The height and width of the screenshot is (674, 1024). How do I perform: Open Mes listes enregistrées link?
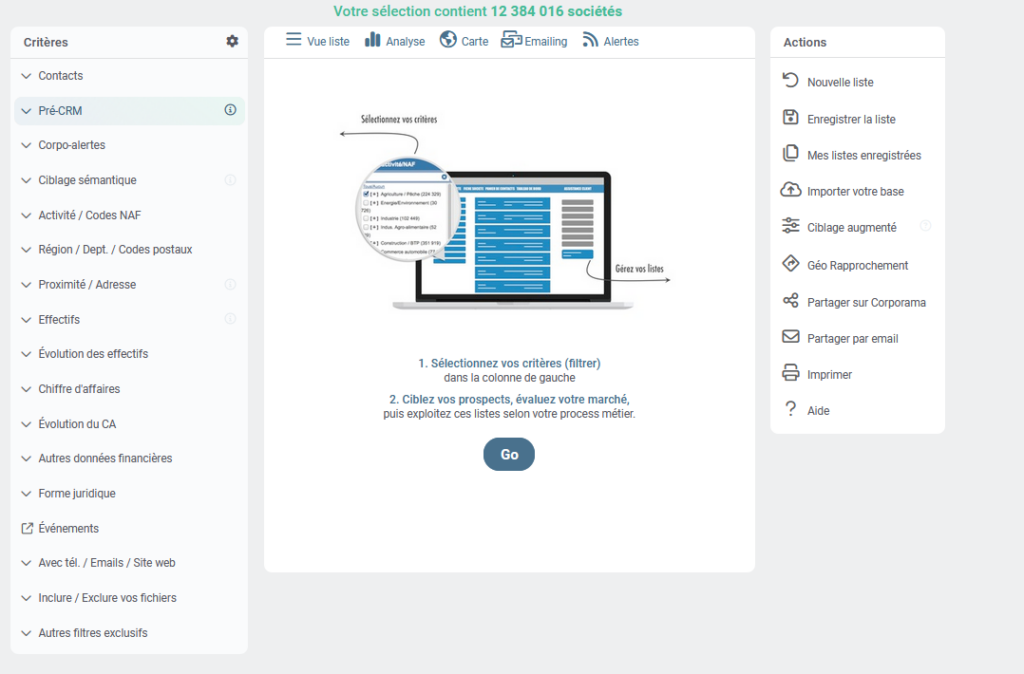[863, 155]
